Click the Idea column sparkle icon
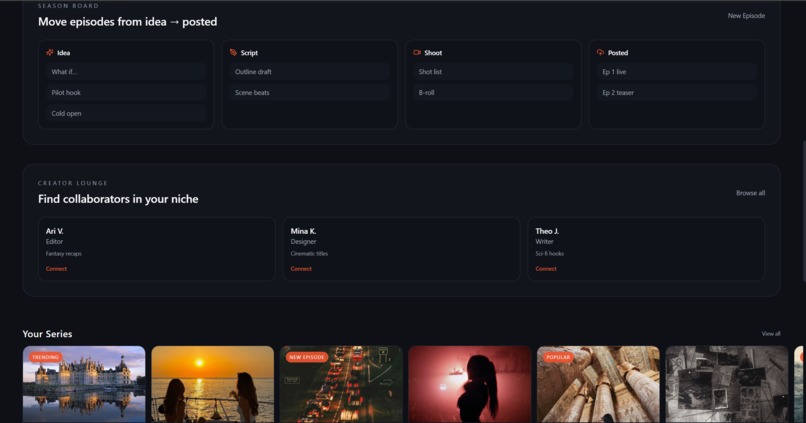Screen dimensions: 806x423 (50, 52)
